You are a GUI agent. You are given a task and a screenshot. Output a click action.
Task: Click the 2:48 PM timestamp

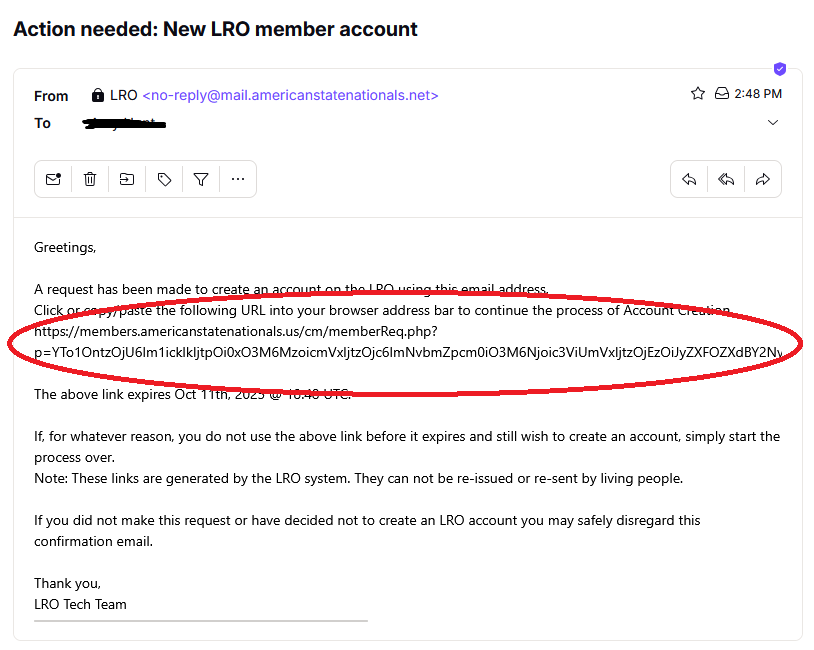click(x=760, y=94)
